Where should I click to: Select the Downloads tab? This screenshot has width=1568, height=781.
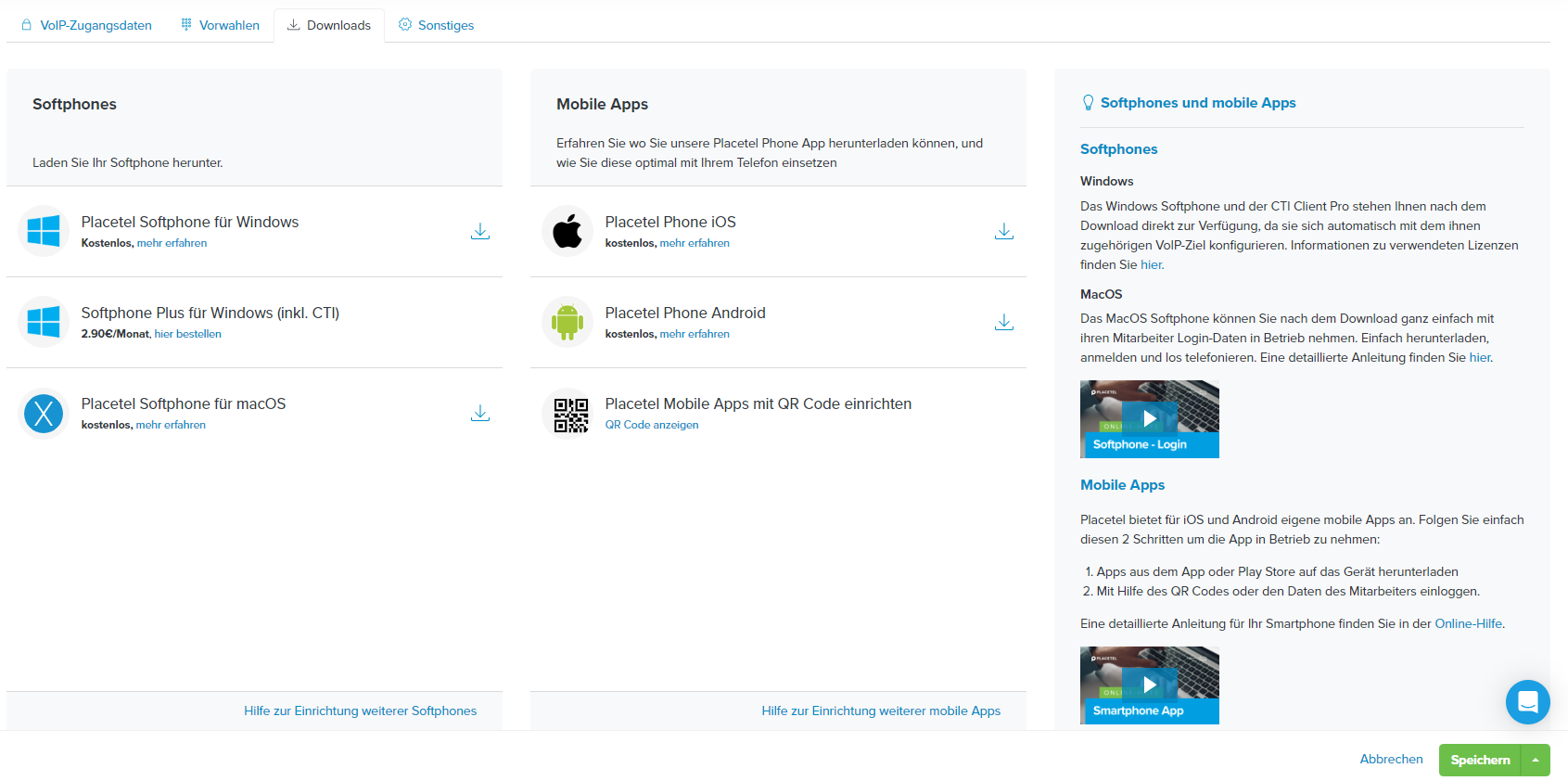329,25
